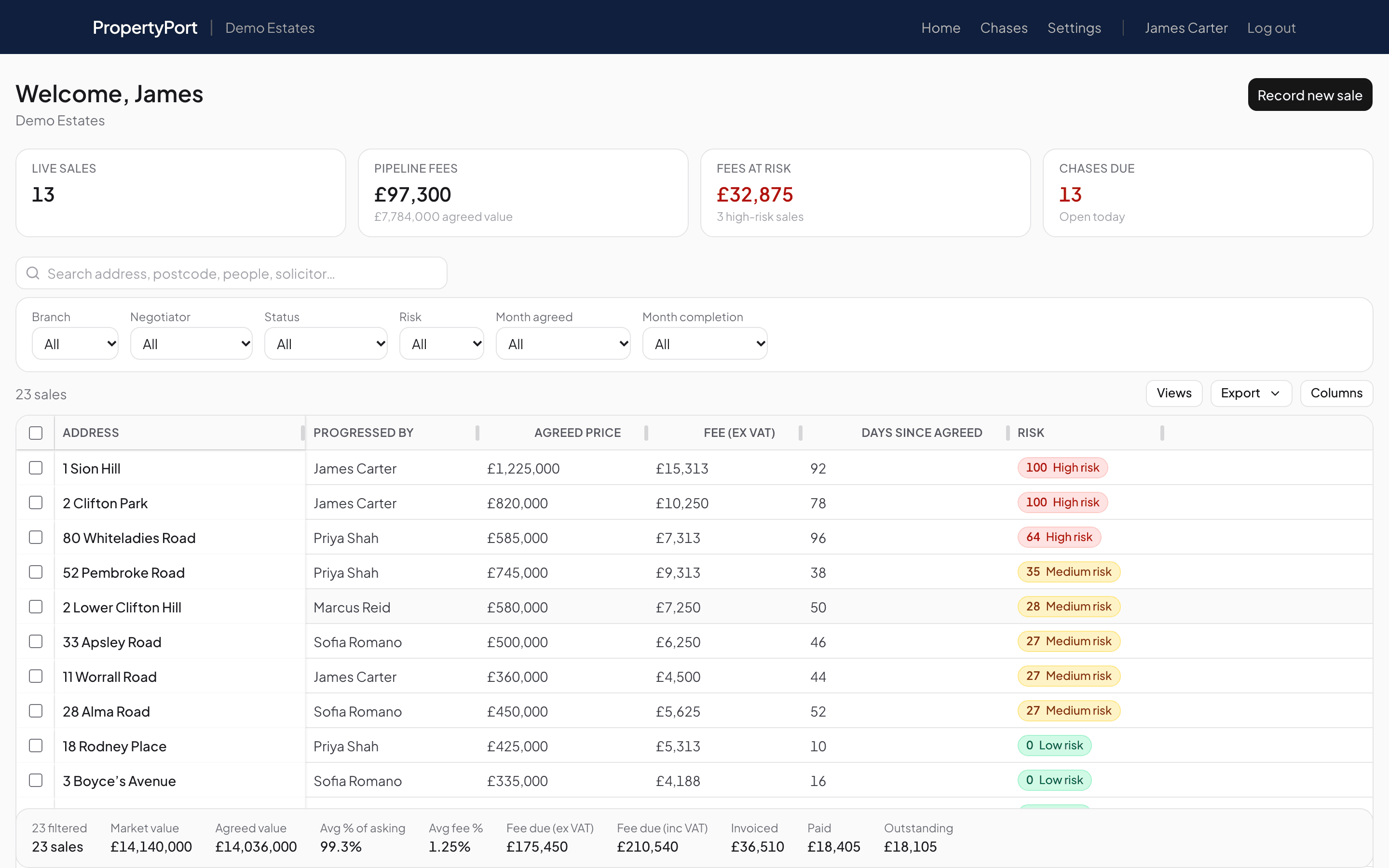Click the 64 High risk badge
Image resolution: width=1389 pixels, height=868 pixels.
[x=1059, y=537]
